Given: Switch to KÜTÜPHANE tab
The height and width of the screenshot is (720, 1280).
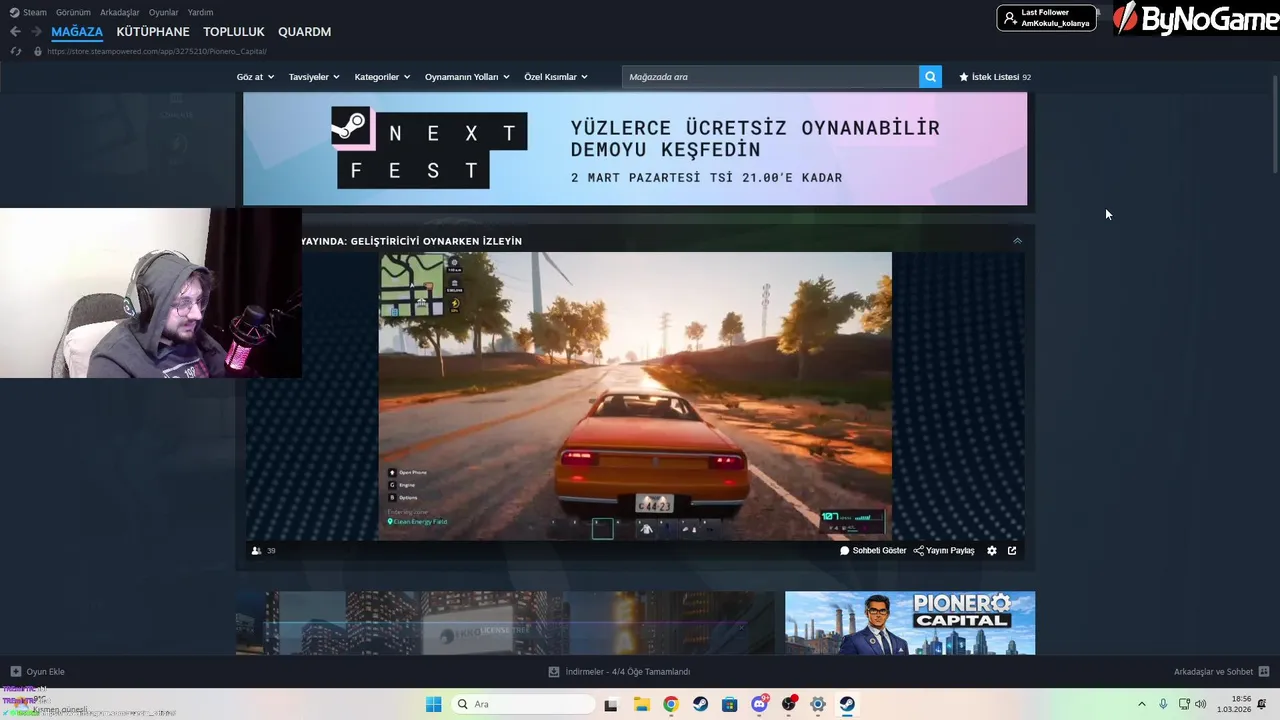Looking at the screenshot, I should tap(153, 32).
